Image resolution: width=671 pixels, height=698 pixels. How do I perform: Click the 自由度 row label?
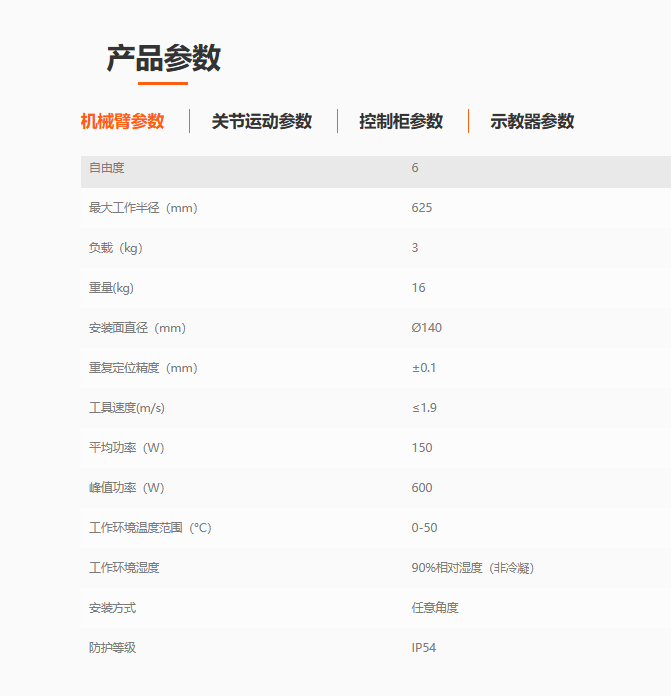107,168
